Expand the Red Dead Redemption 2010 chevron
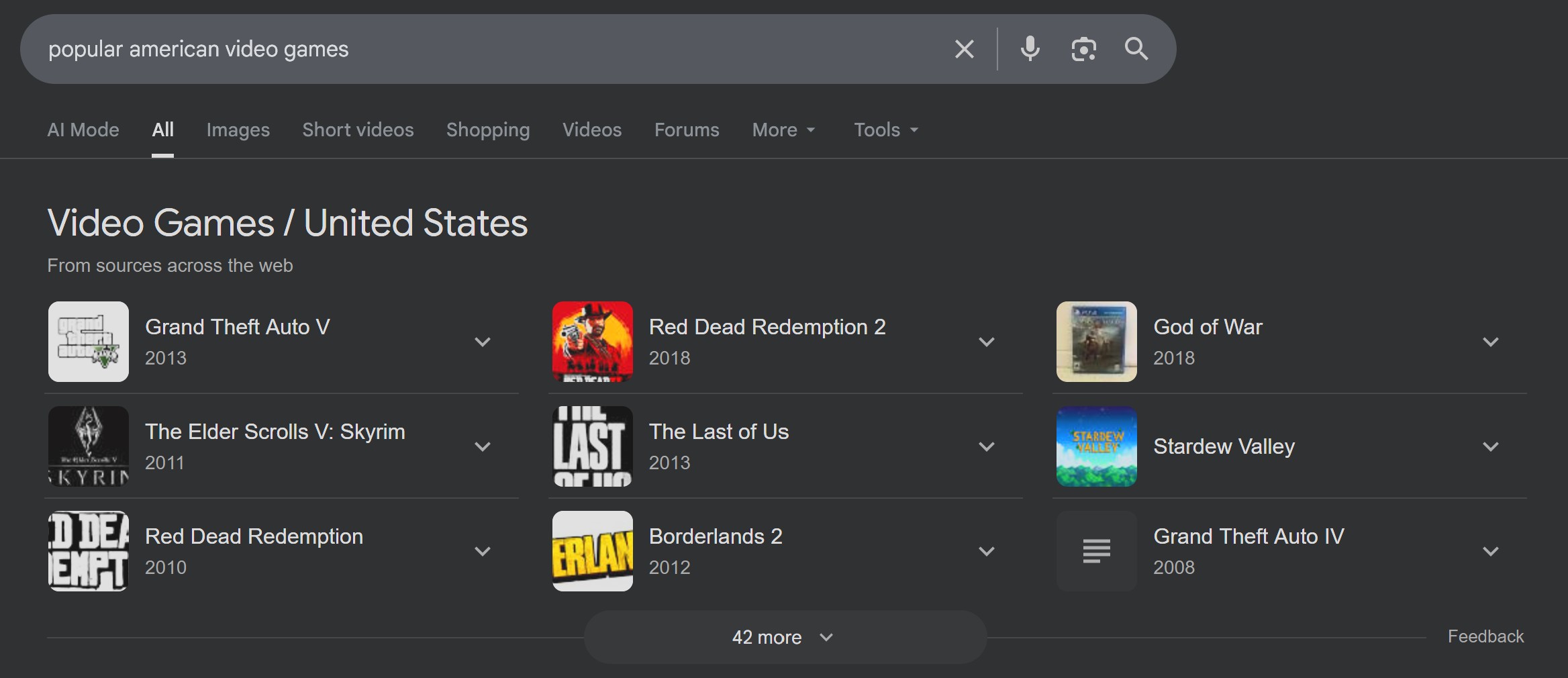 (x=483, y=551)
